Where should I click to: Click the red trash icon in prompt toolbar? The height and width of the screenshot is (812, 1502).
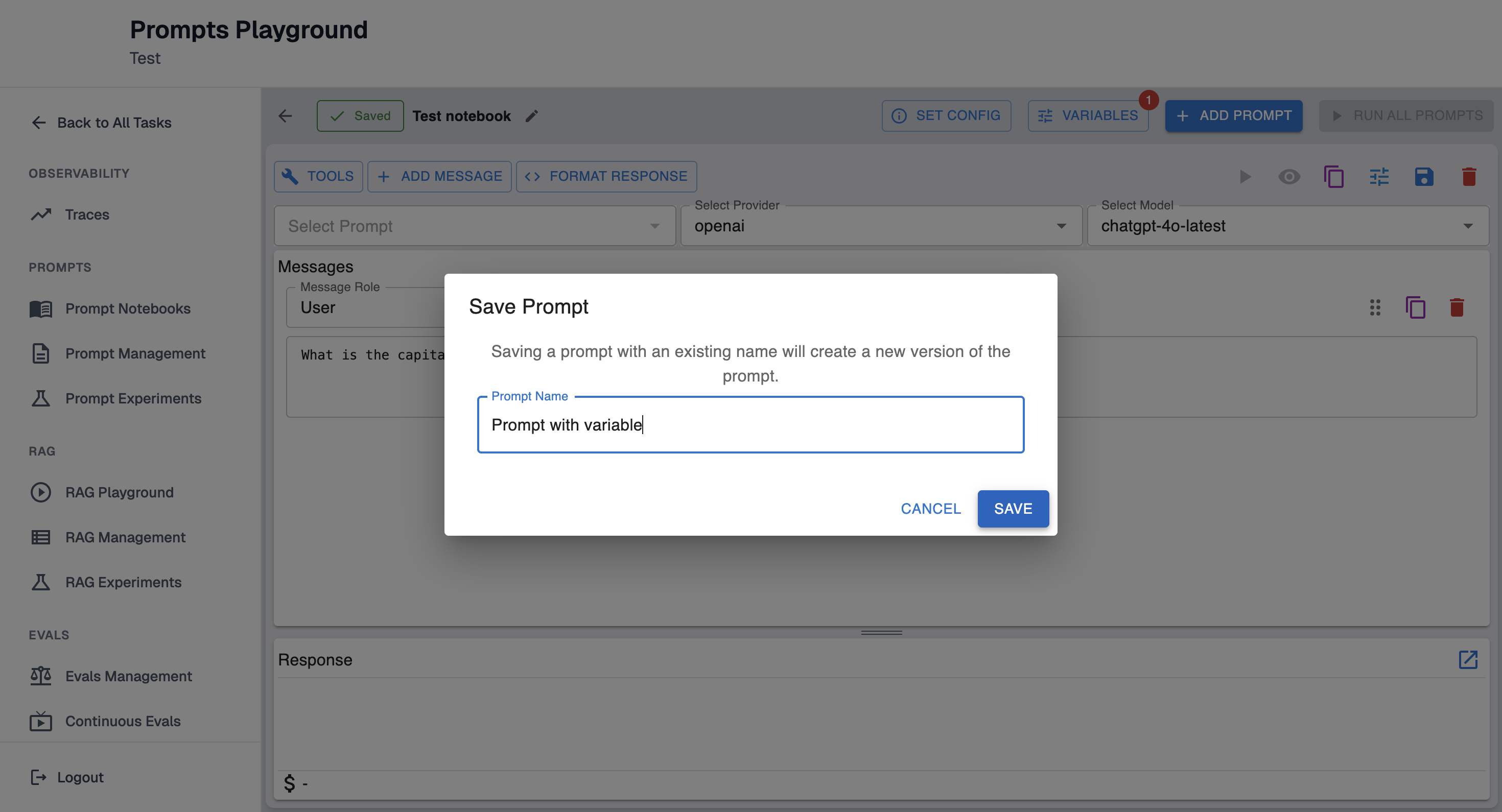click(1468, 177)
